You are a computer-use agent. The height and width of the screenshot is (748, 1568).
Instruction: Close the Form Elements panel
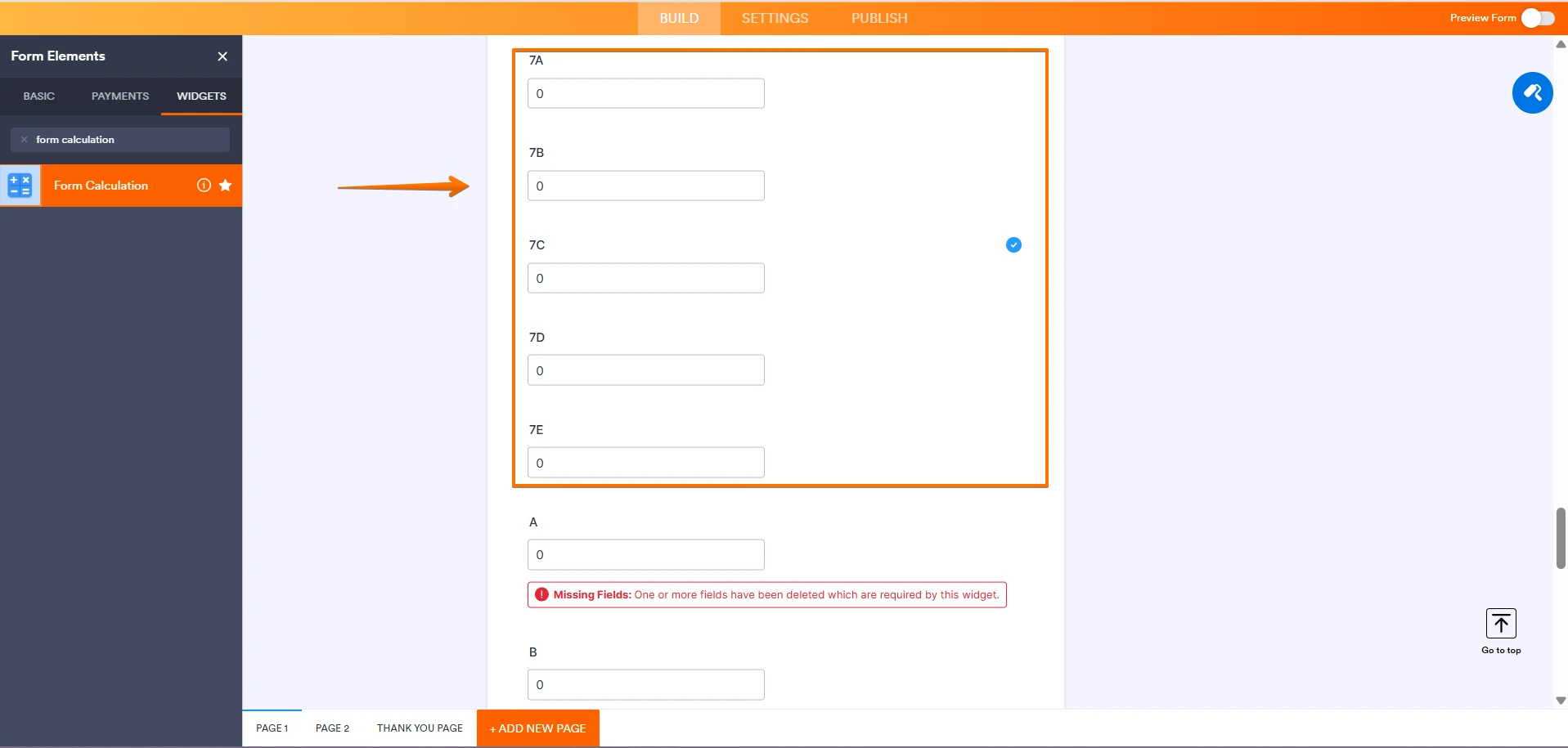[222, 56]
